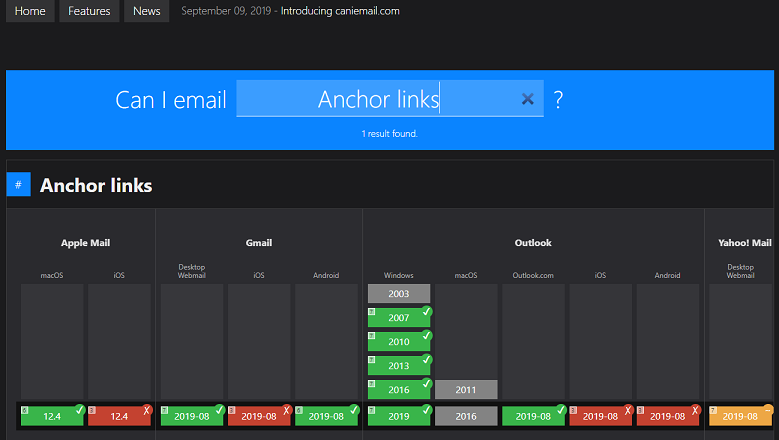The width and height of the screenshot is (779, 440).
Task: Open the Introducing caniemail.com link
Action: pyautogui.click(x=340, y=11)
